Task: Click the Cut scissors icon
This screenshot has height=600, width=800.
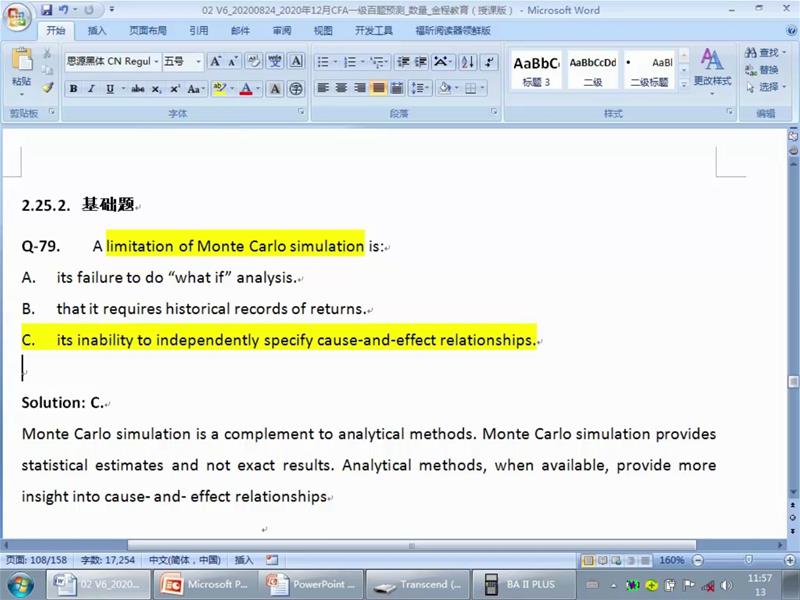Action: pyautogui.click(x=47, y=53)
